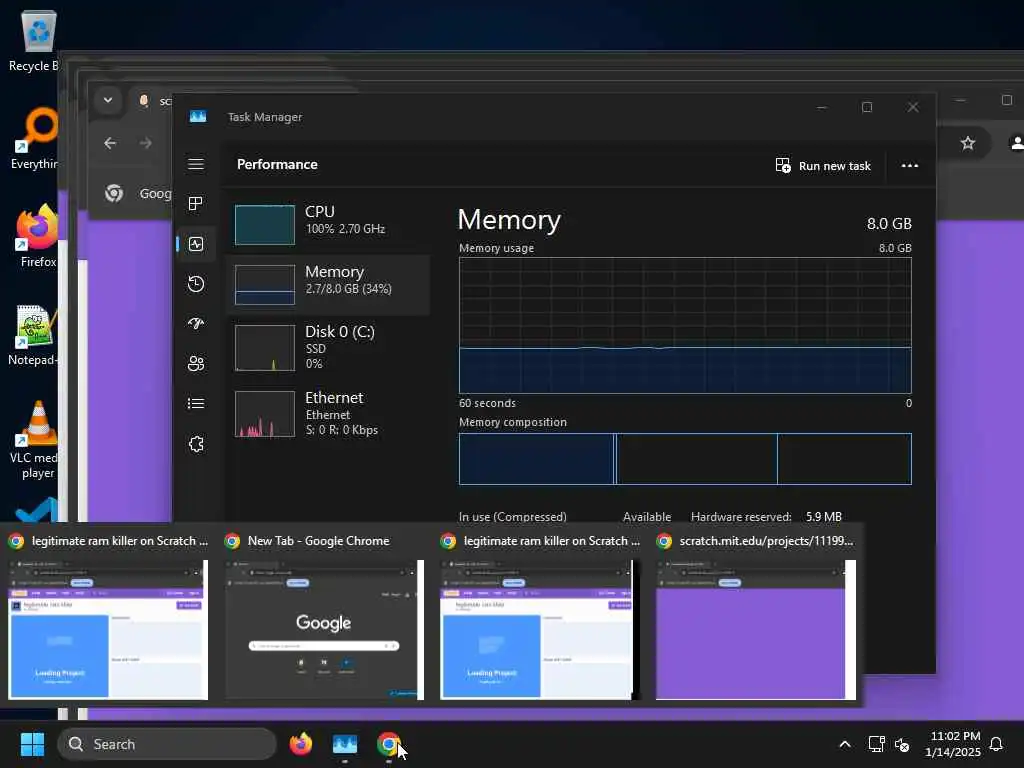Select Disk 0 (C:) performance item
Image resolution: width=1024 pixels, height=768 pixels.
328,347
